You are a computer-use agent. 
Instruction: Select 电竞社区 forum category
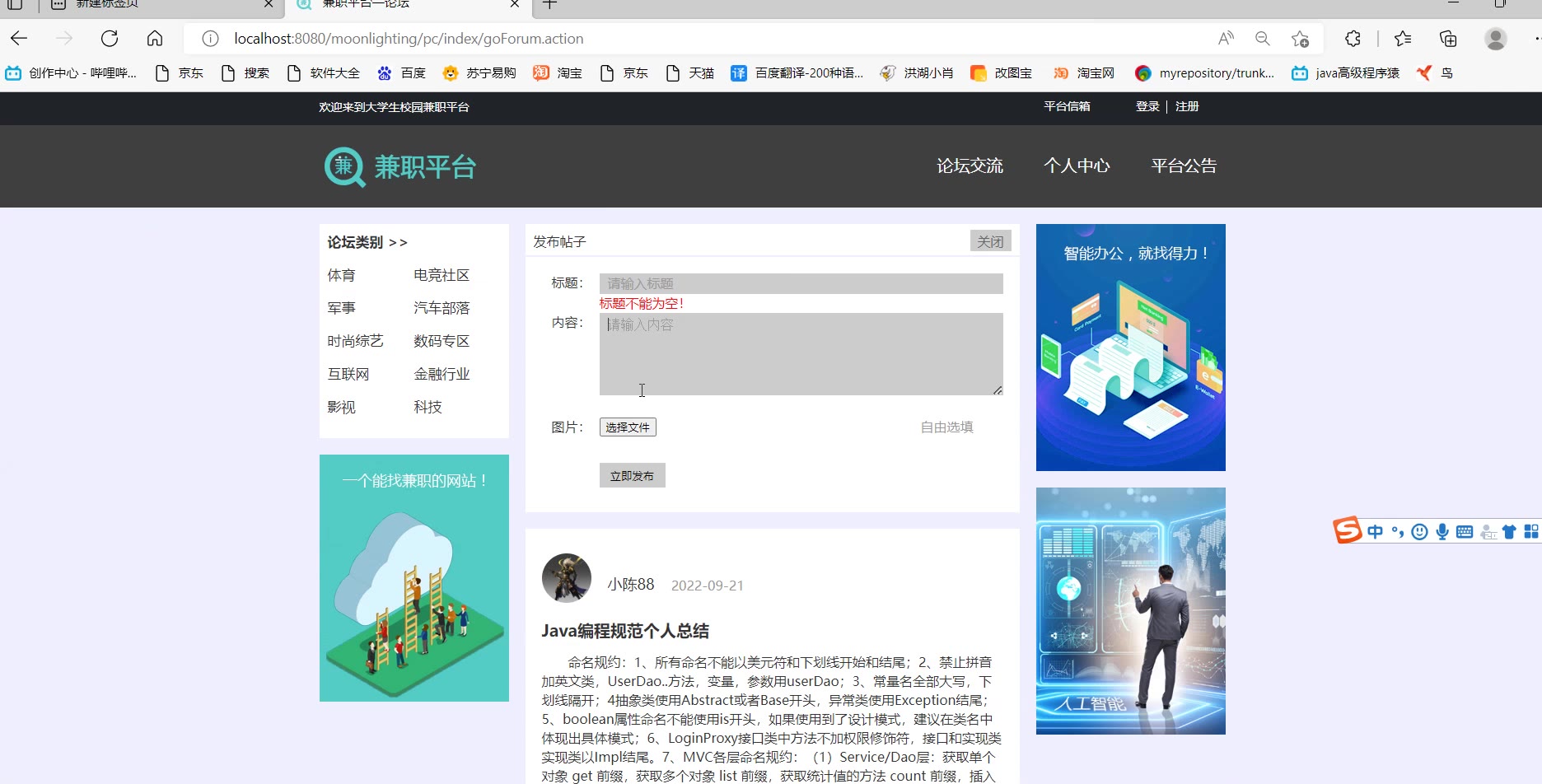(x=442, y=275)
